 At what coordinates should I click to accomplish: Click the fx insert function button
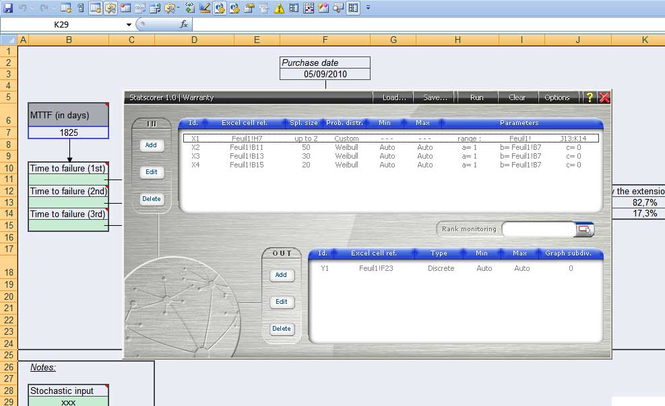(x=184, y=25)
